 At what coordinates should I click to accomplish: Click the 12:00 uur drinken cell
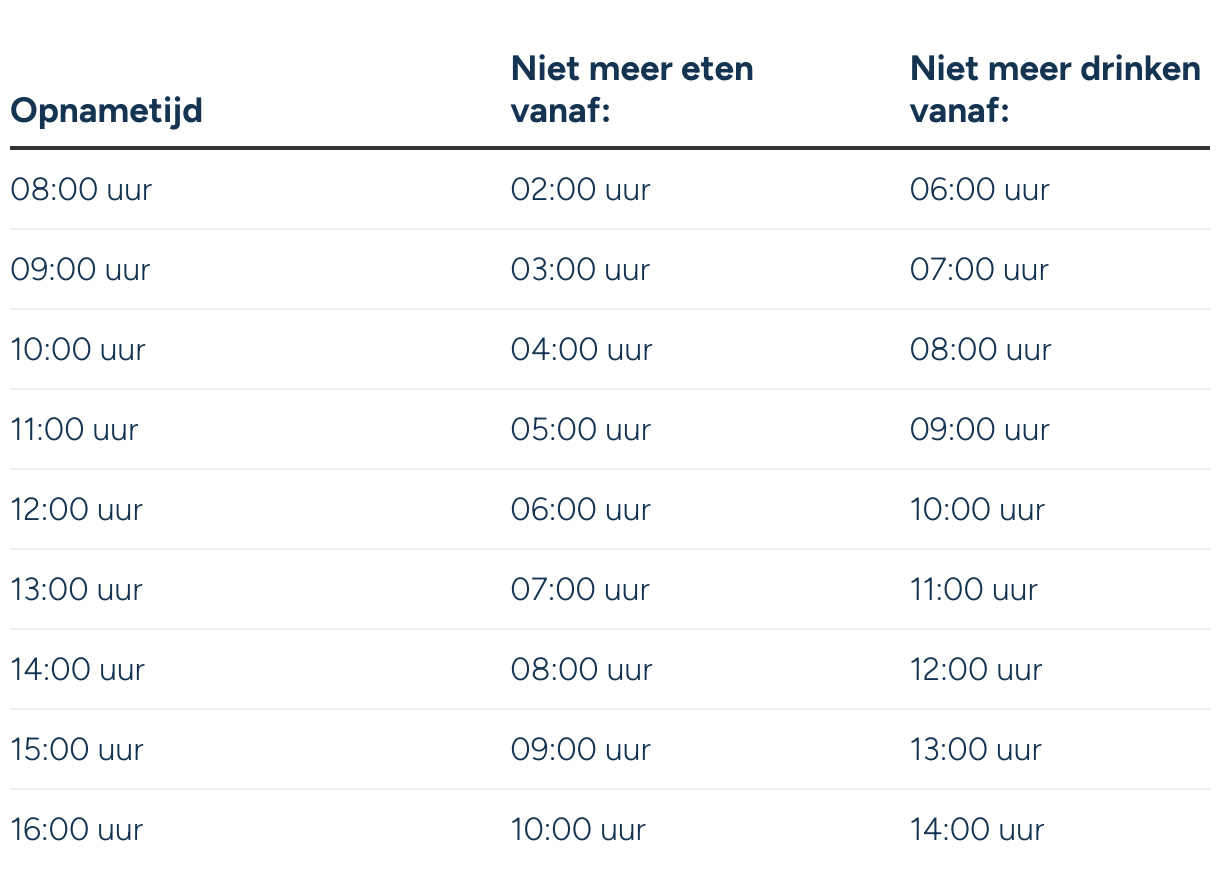[976, 670]
